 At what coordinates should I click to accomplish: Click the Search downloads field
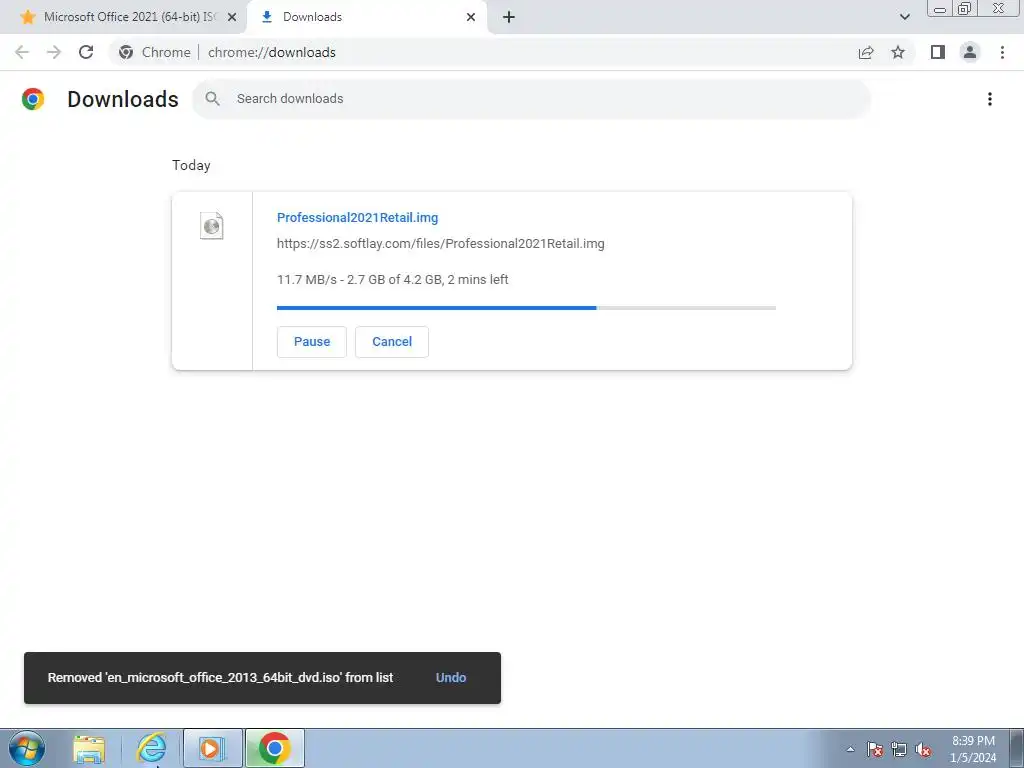(x=532, y=99)
